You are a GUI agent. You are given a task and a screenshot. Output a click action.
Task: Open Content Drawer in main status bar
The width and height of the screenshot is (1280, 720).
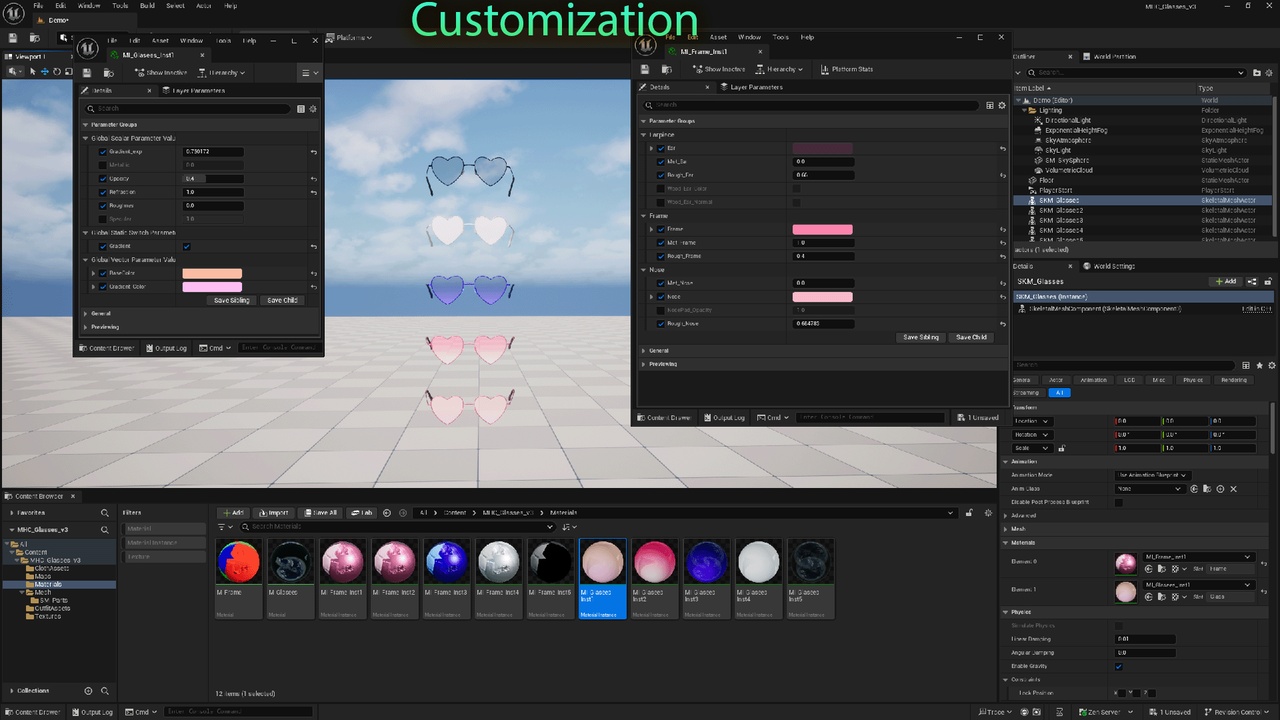(x=32, y=712)
